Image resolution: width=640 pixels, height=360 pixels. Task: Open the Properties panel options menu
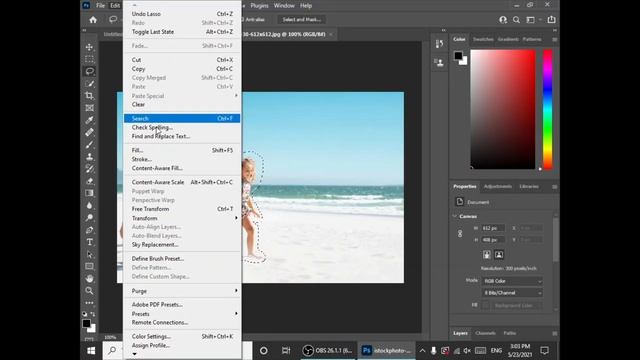pos(554,187)
